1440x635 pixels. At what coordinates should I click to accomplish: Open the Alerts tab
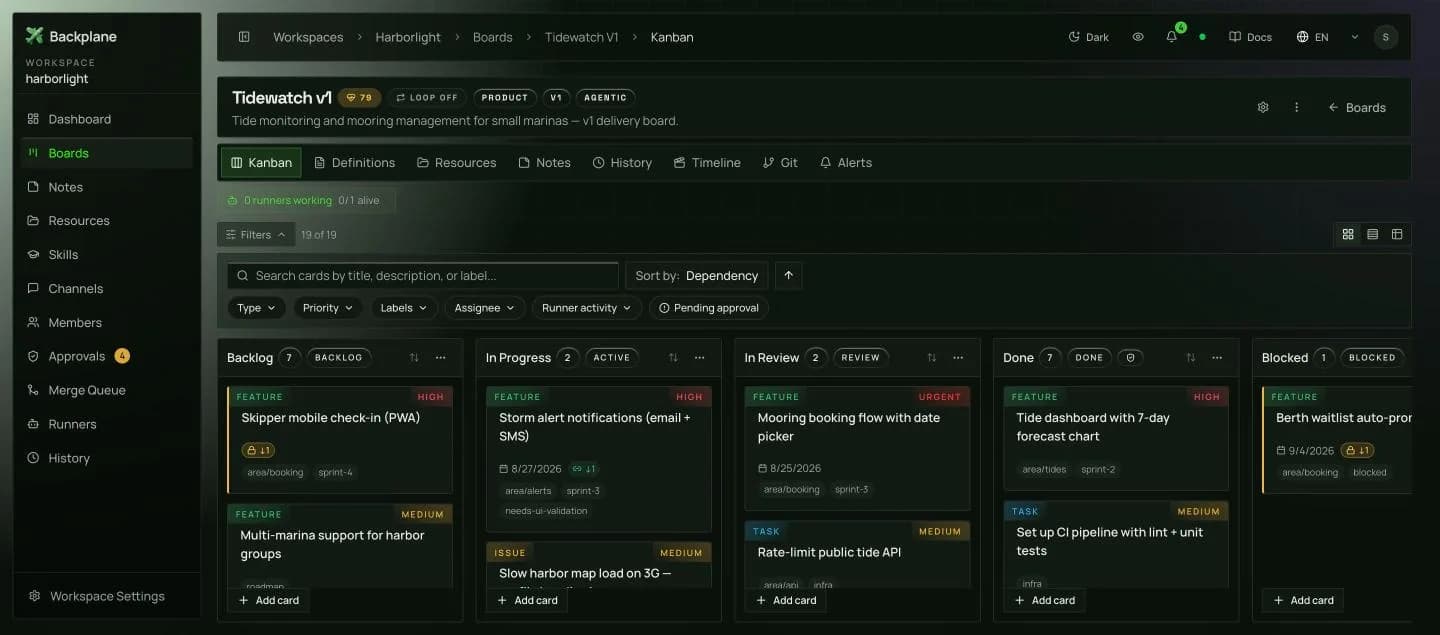tap(846, 163)
